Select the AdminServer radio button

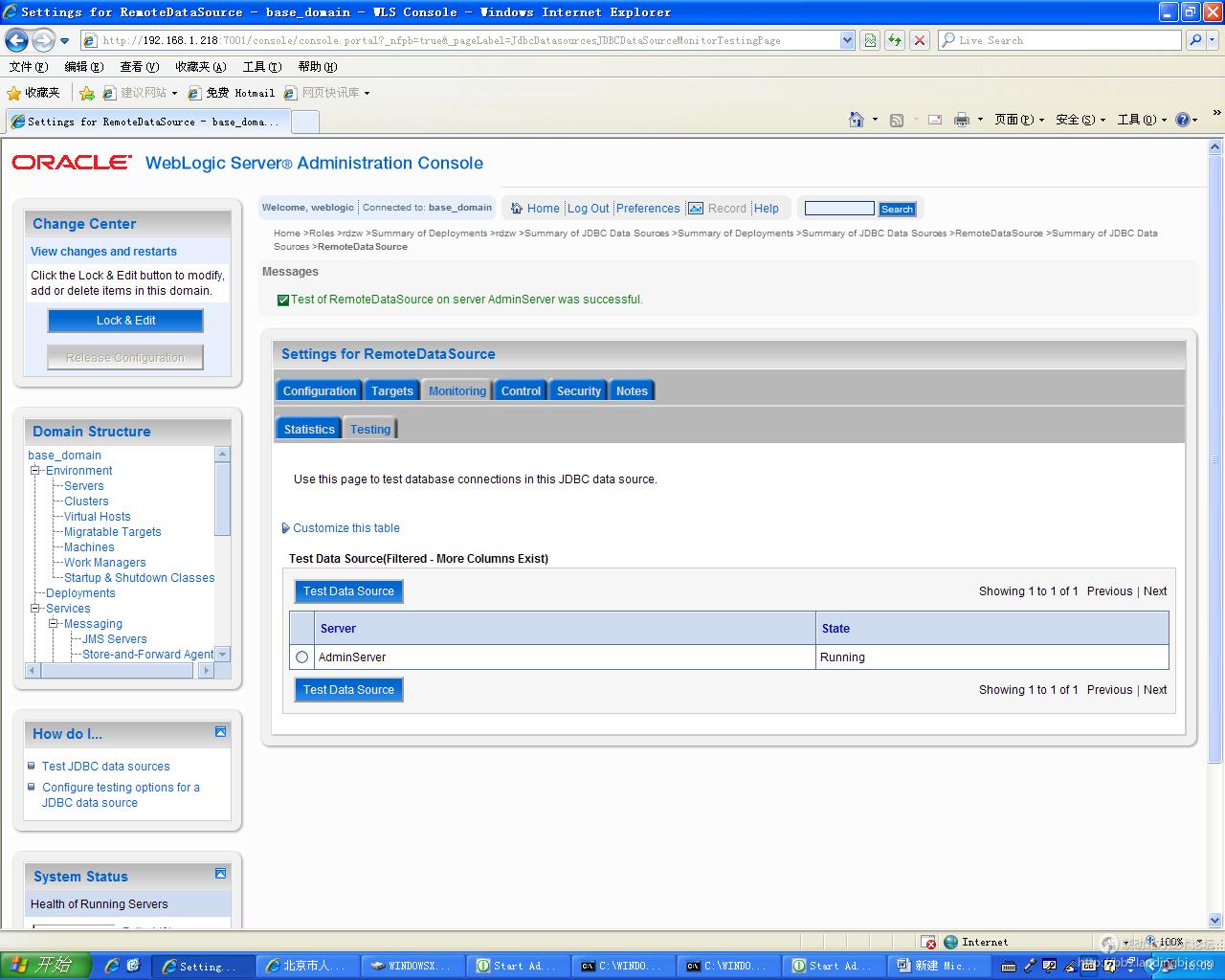[x=302, y=657]
